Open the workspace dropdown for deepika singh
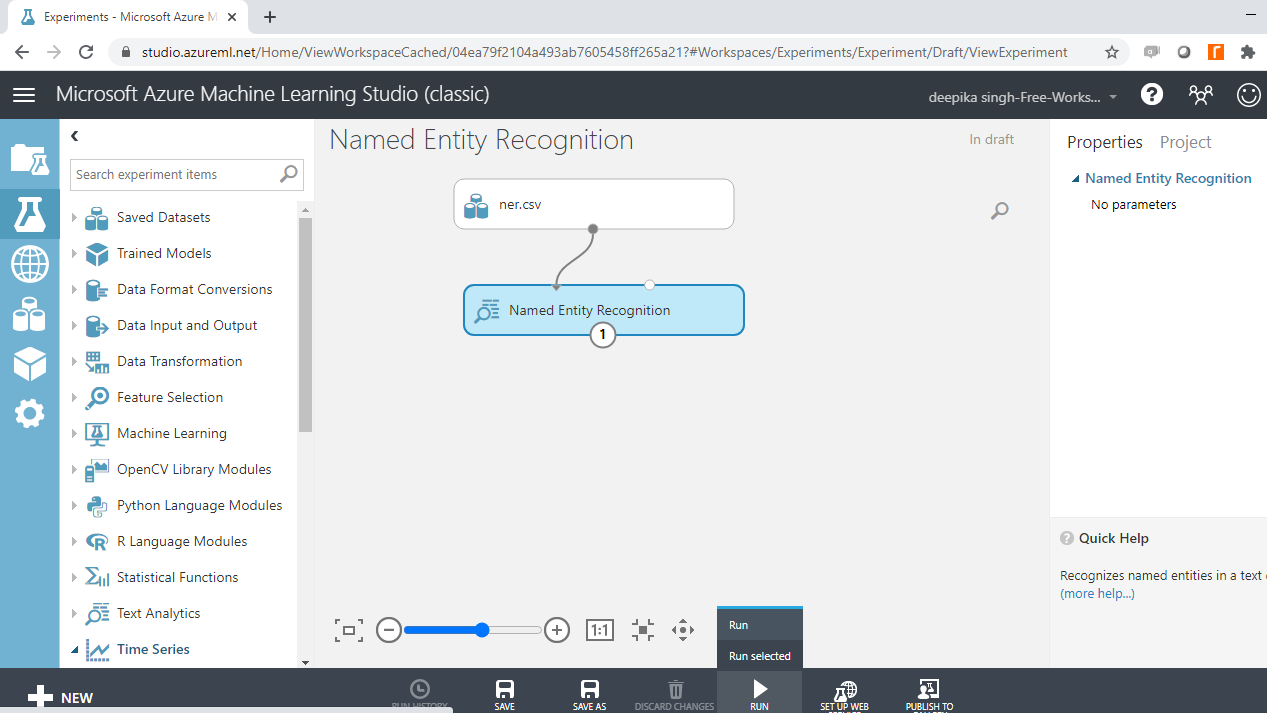 coord(1024,97)
